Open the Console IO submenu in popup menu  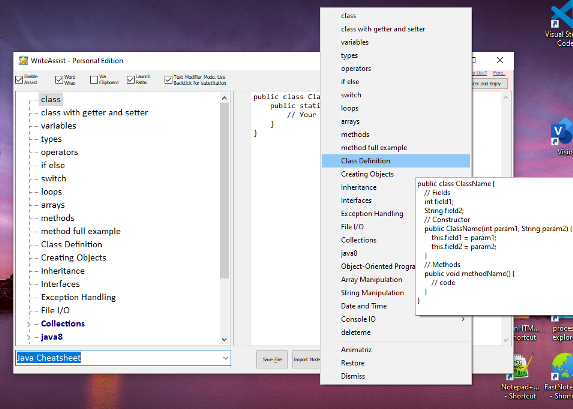(x=396, y=319)
